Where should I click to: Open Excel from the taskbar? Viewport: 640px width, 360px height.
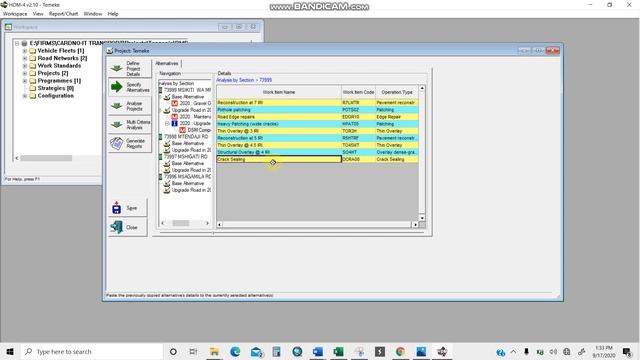pos(338,351)
